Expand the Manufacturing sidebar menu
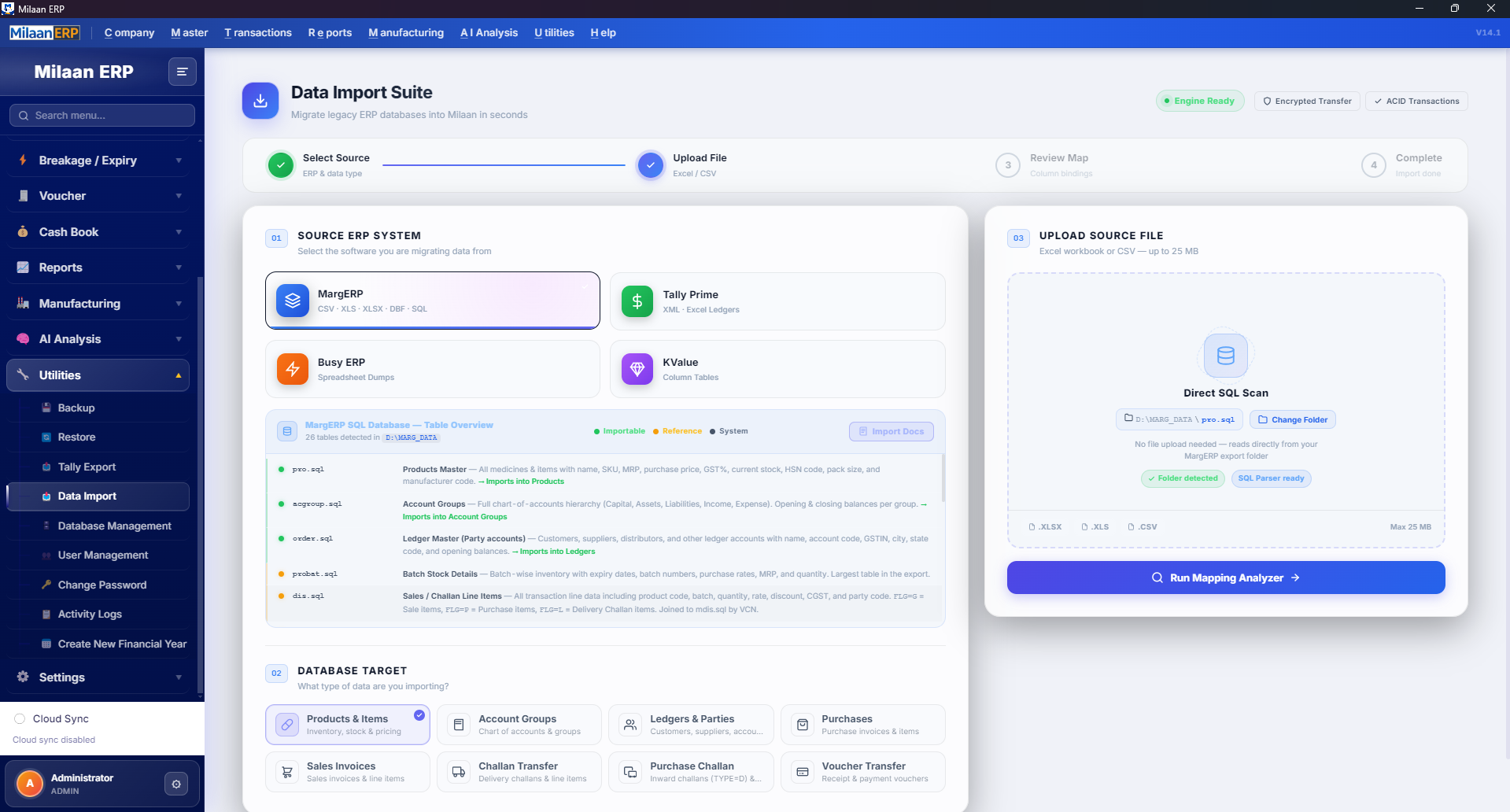Screen dimensions: 1510x812 [98, 304]
